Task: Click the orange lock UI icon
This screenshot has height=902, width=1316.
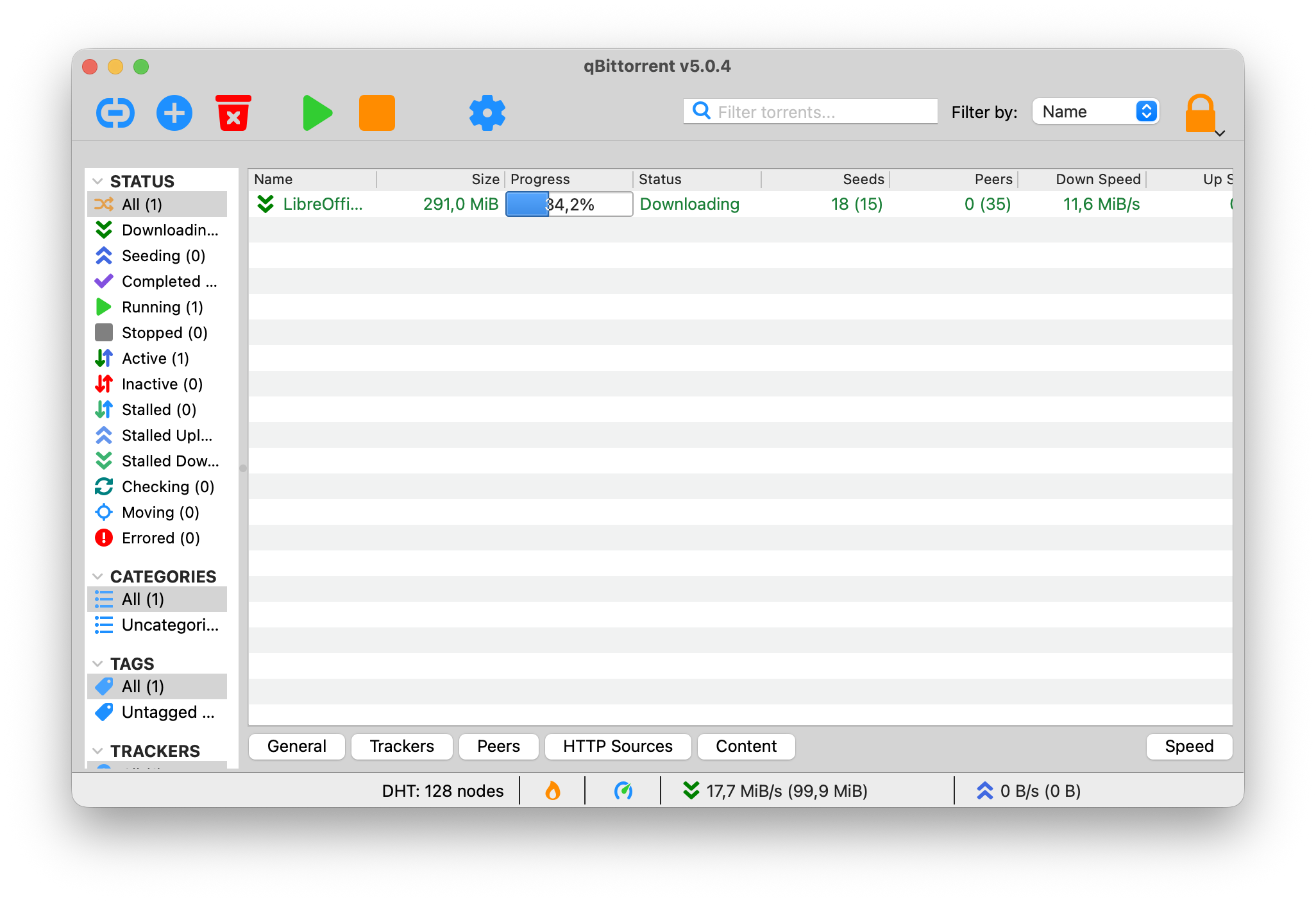Action: pyautogui.click(x=1200, y=113)
